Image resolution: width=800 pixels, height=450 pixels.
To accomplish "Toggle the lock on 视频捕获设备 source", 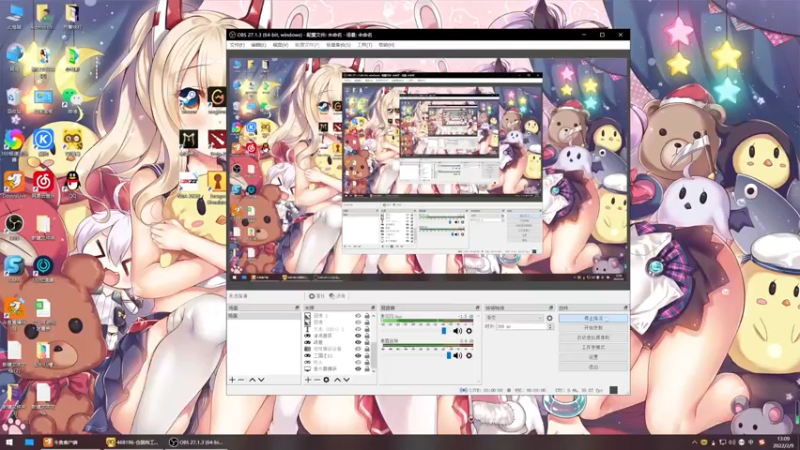I will (367, 348).
